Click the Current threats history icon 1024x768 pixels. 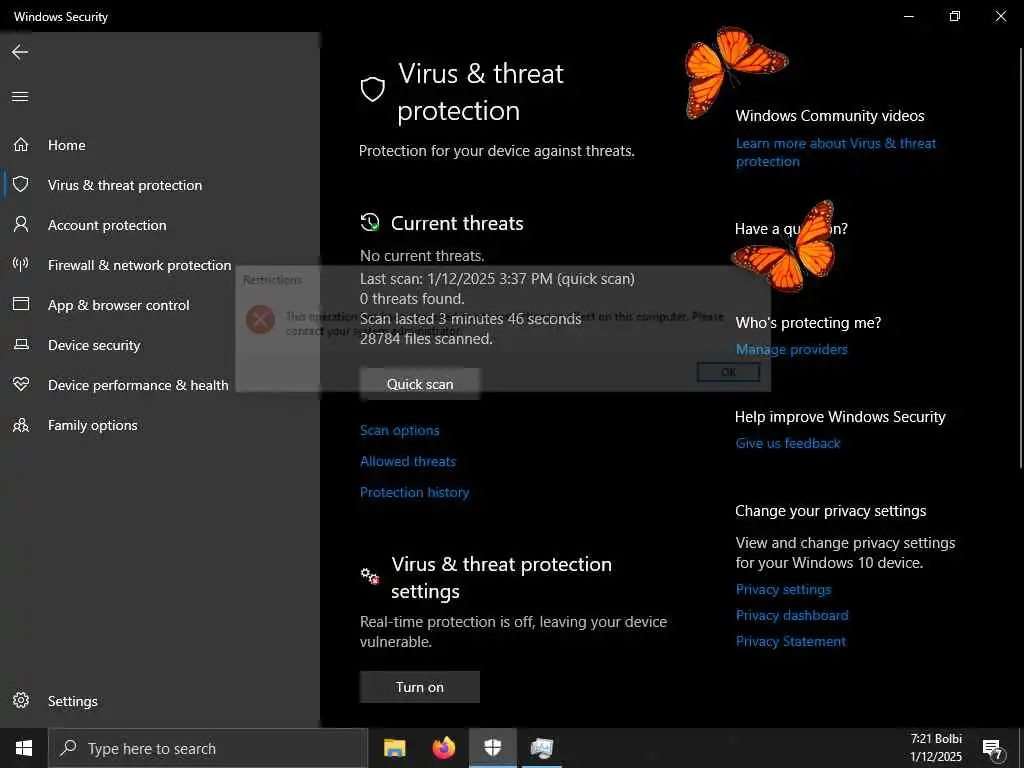point(370,222)
